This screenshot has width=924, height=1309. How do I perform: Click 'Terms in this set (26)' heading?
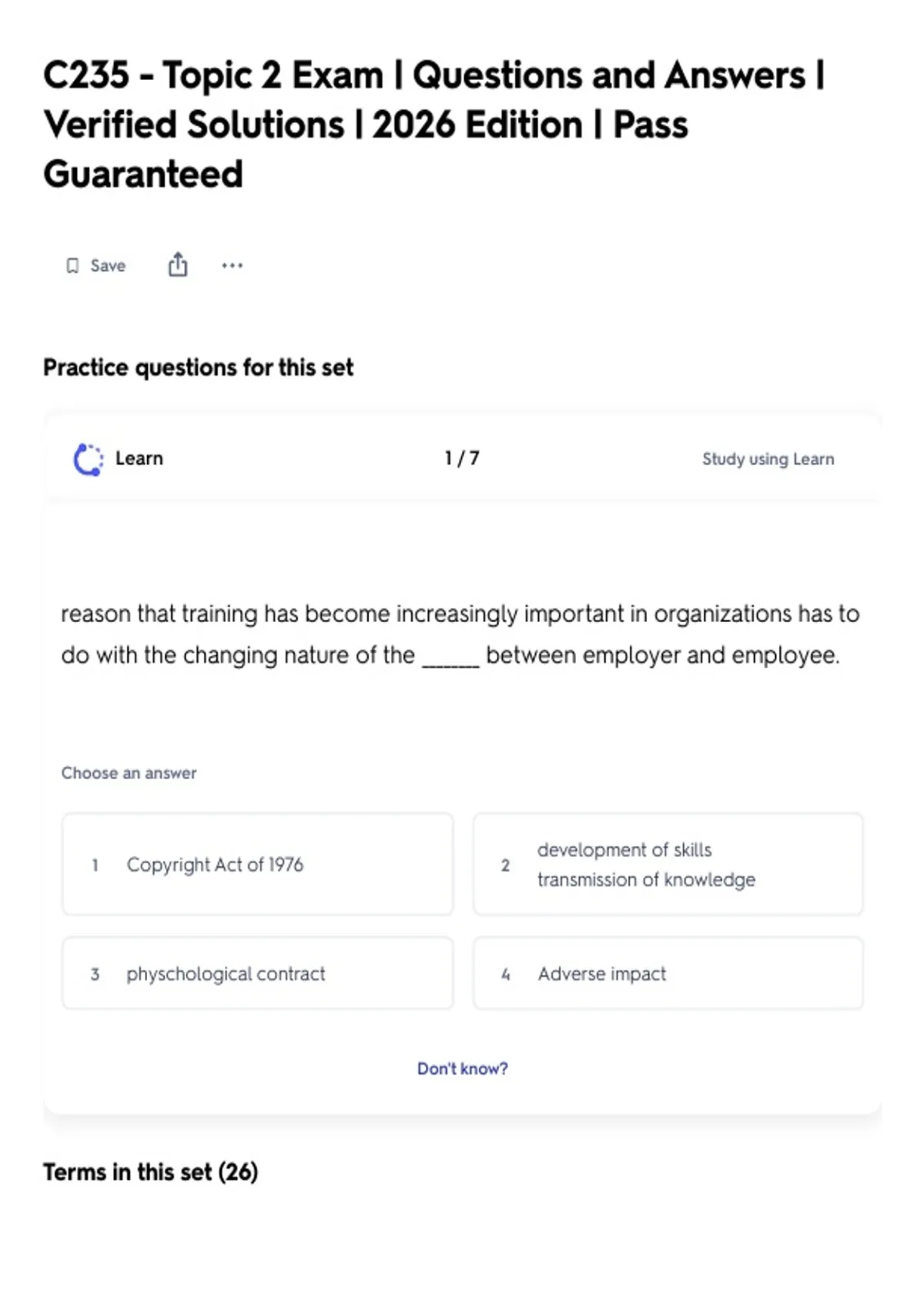pos(150,1172)
